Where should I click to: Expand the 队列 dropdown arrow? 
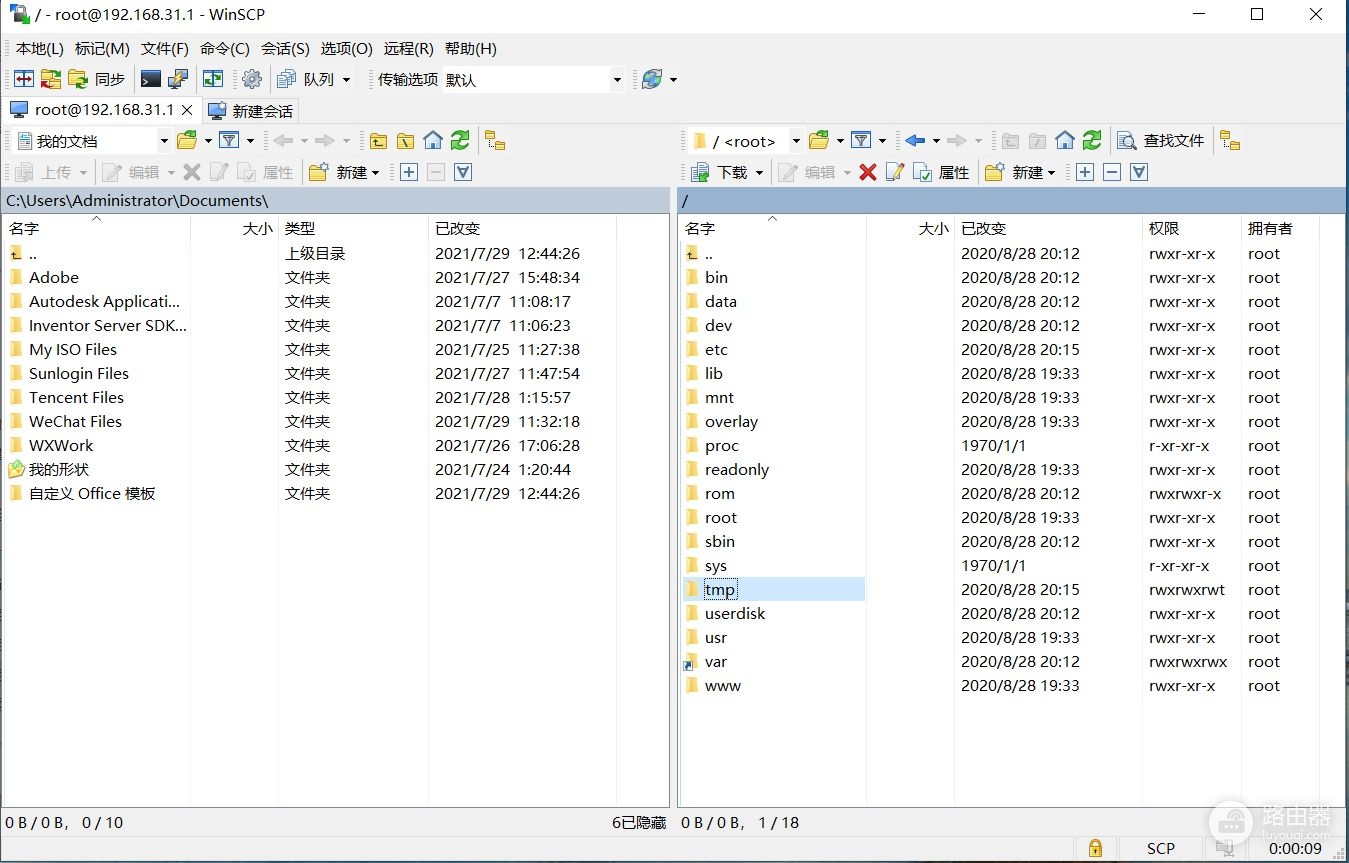tap(346, 79)
